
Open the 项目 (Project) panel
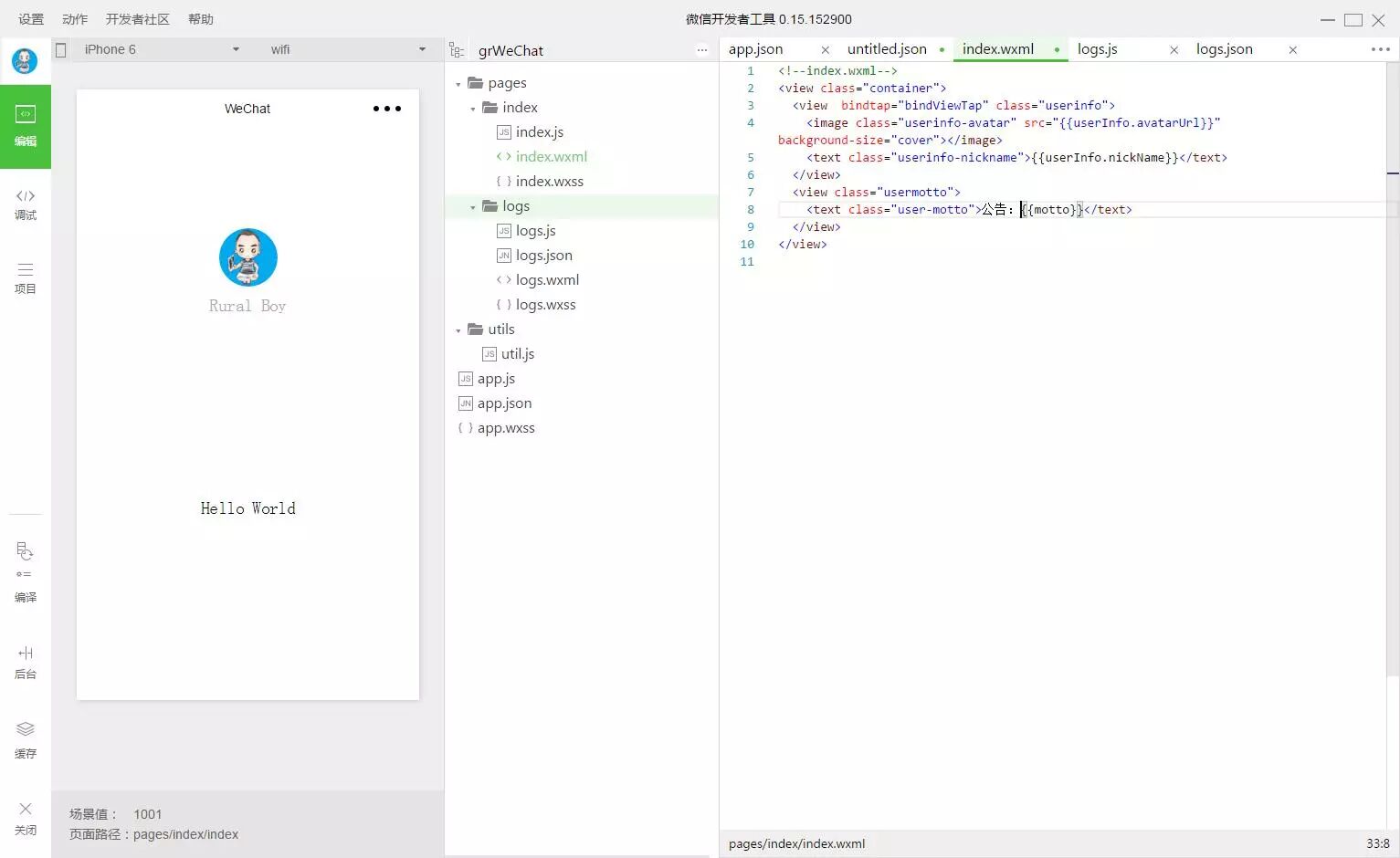coord(26,277)
